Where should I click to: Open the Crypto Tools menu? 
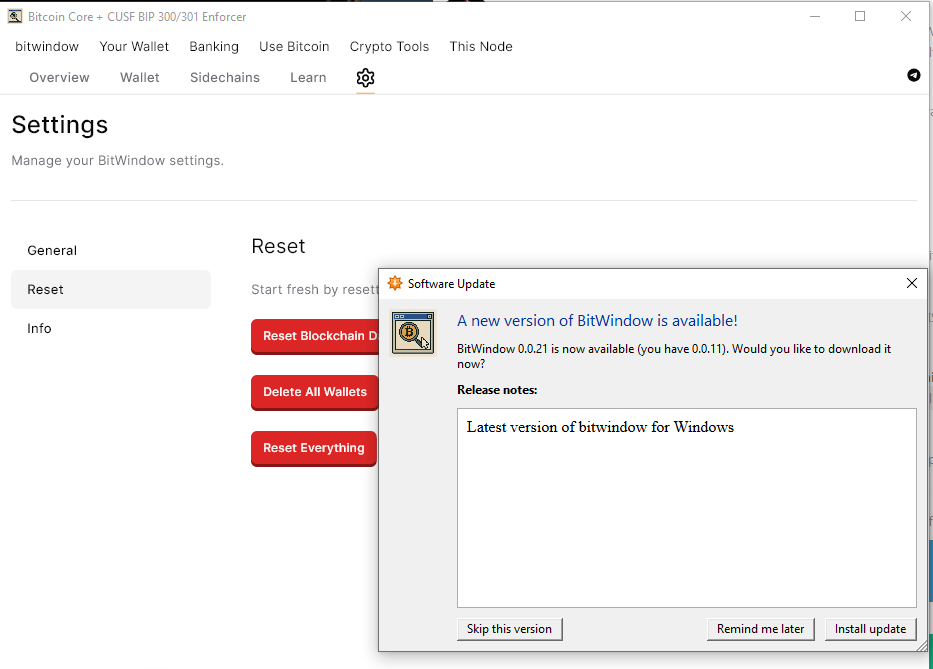click(x=389, y=46)
